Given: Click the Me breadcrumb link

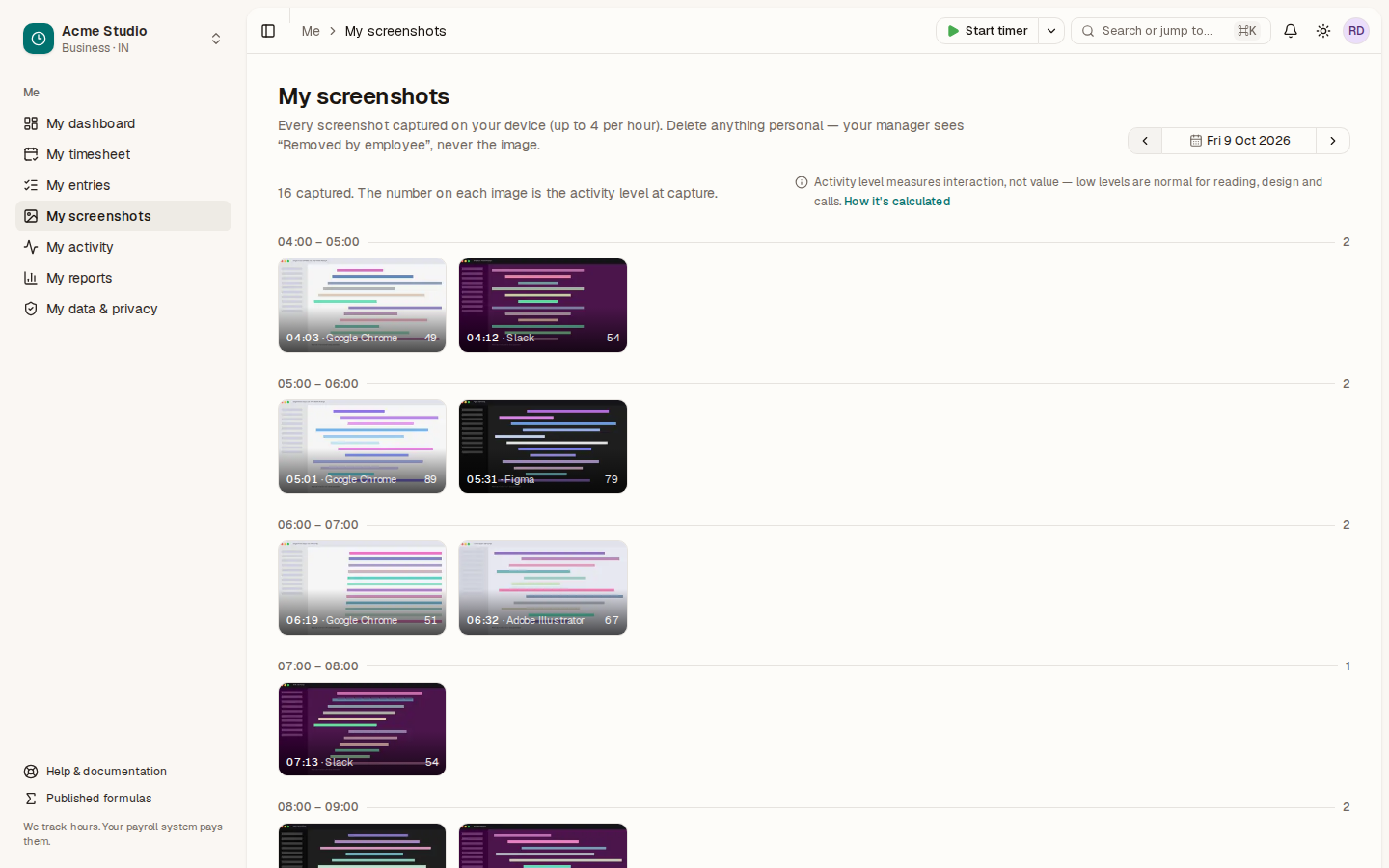Looking at the screenshot, I should 311,31.
